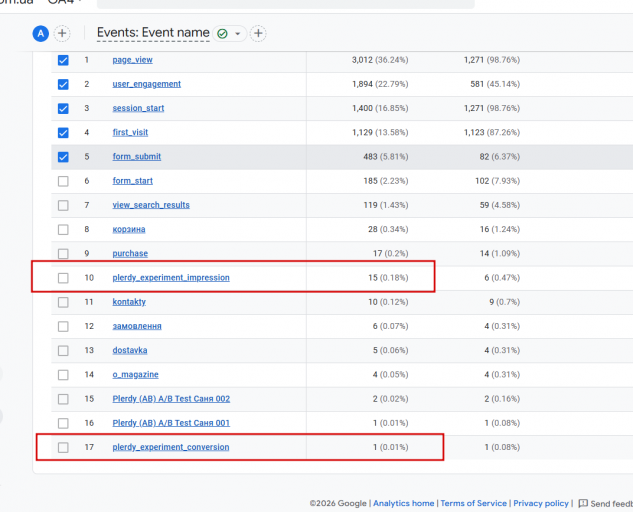
Task: Open the plerdy_experiment_conversion event link
Action: 171,447
